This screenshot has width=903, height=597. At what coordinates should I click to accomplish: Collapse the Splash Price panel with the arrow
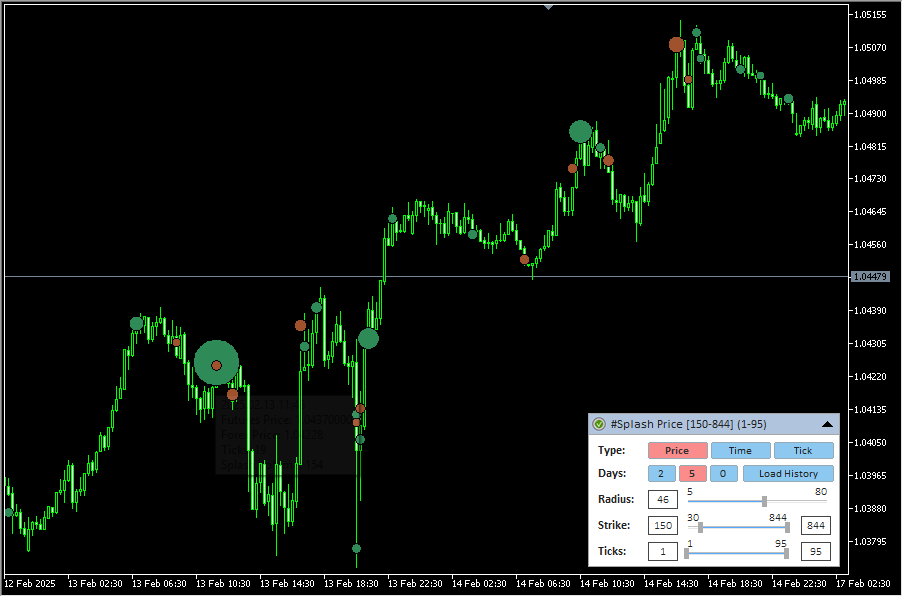[827, 424]
